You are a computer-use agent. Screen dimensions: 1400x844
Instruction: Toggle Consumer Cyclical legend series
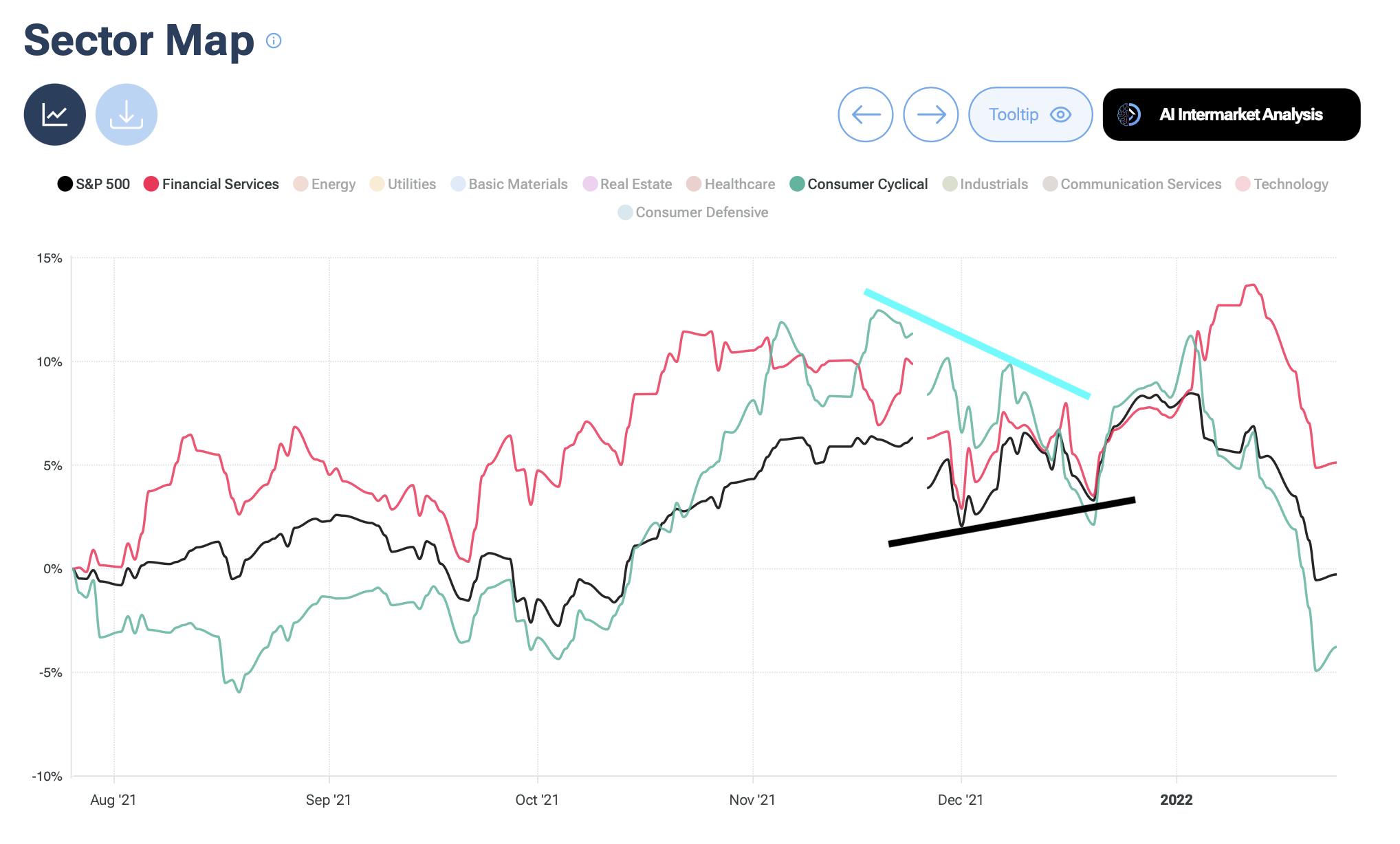tap(859, 184)
